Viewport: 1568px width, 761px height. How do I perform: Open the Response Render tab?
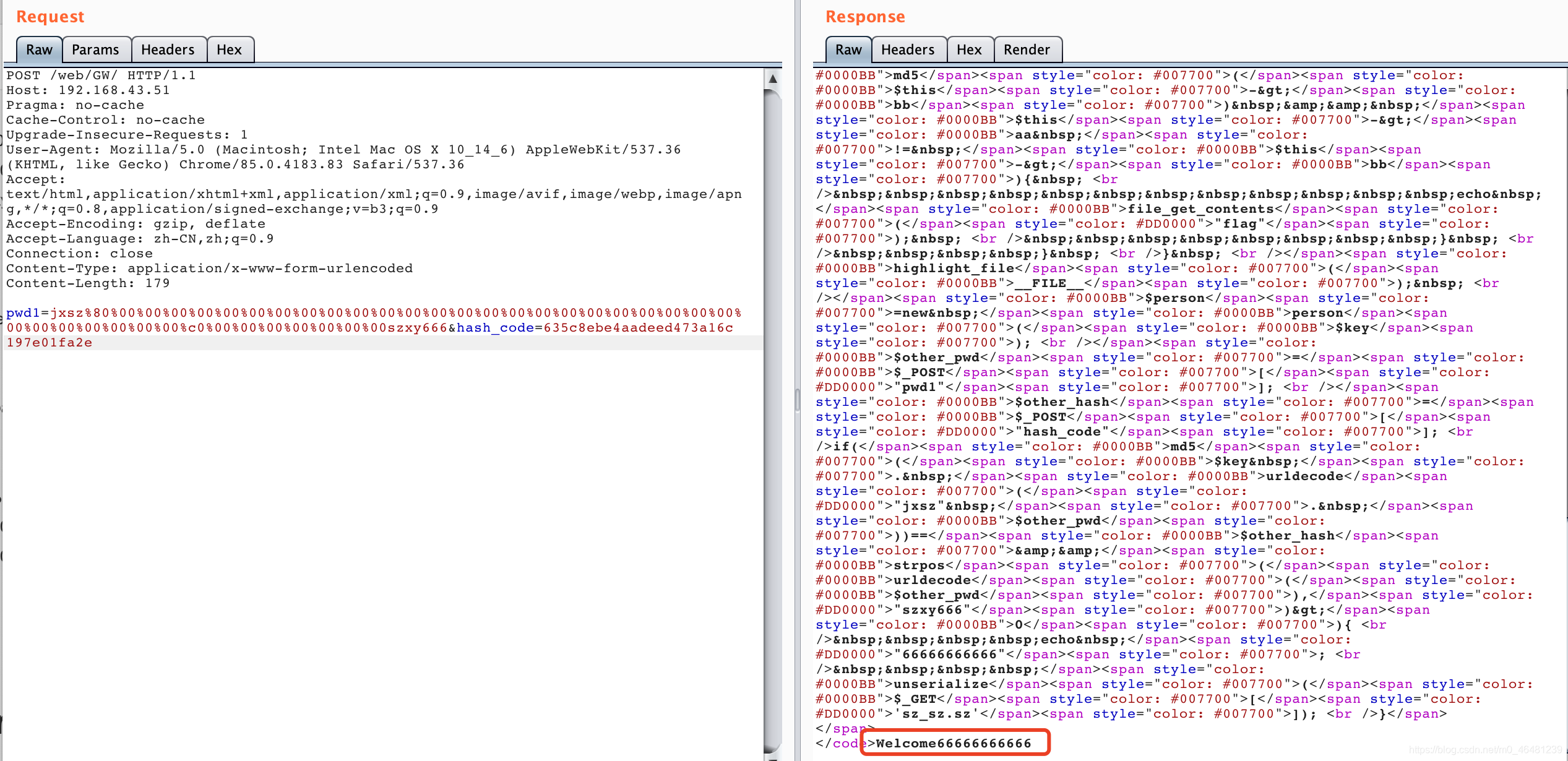click(x=1027, y=49)
